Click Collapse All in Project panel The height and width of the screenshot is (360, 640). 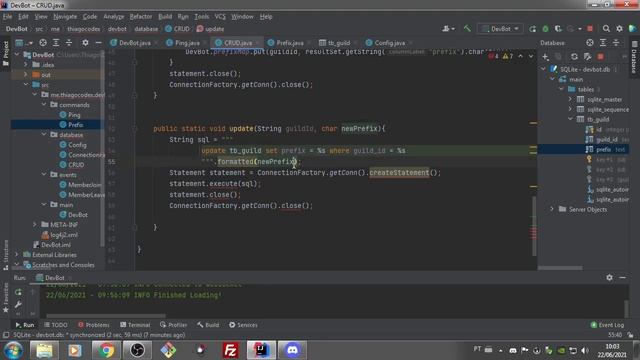coord(69,42)
